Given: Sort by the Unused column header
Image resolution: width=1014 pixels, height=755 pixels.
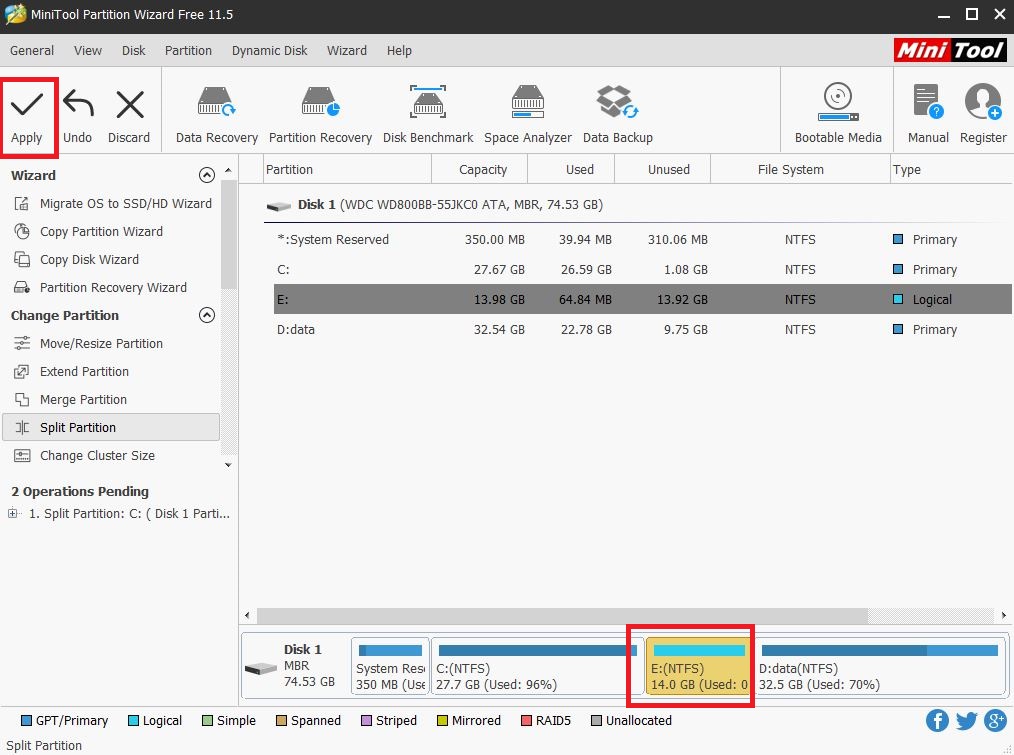Looking at the screenshot, I should click(x=663, y=170).
